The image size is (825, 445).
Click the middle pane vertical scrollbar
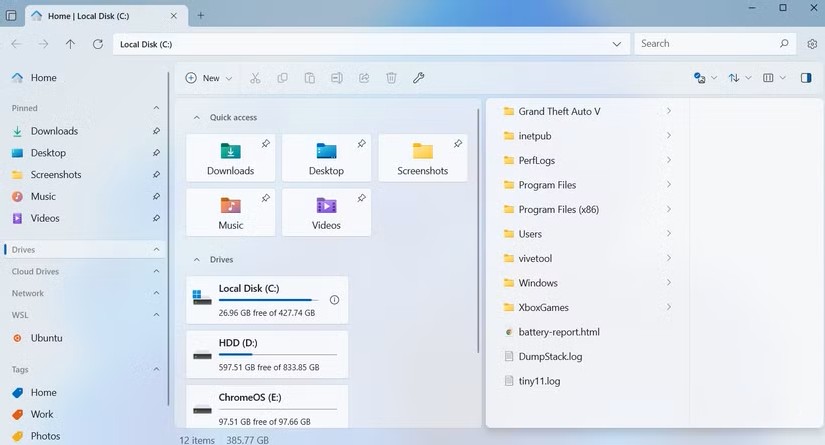click(x=478, y=230)
